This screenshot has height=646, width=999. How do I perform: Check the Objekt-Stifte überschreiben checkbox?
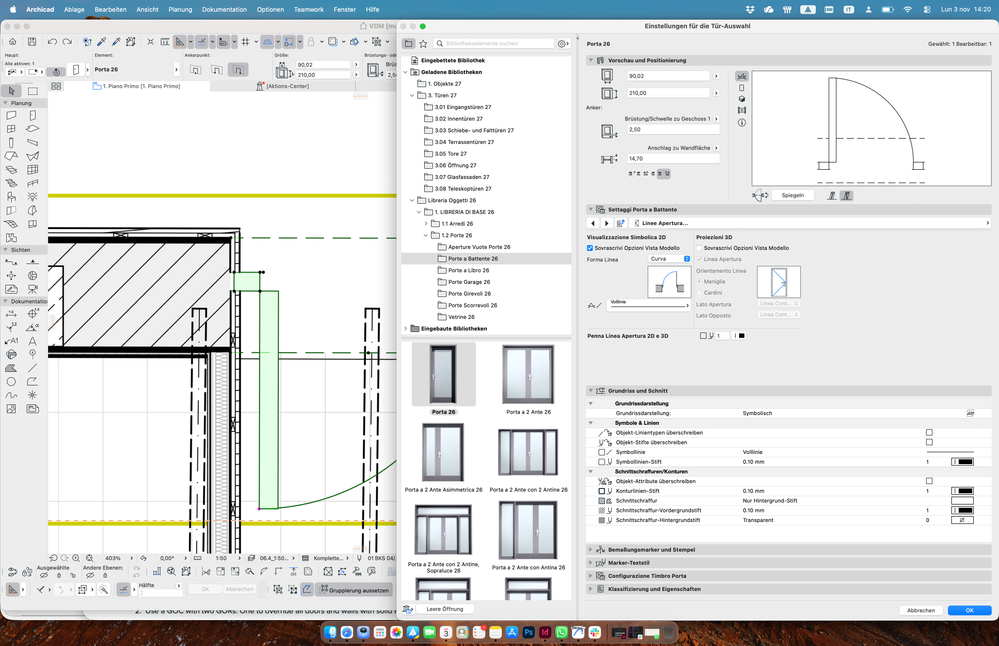point(928,443)
